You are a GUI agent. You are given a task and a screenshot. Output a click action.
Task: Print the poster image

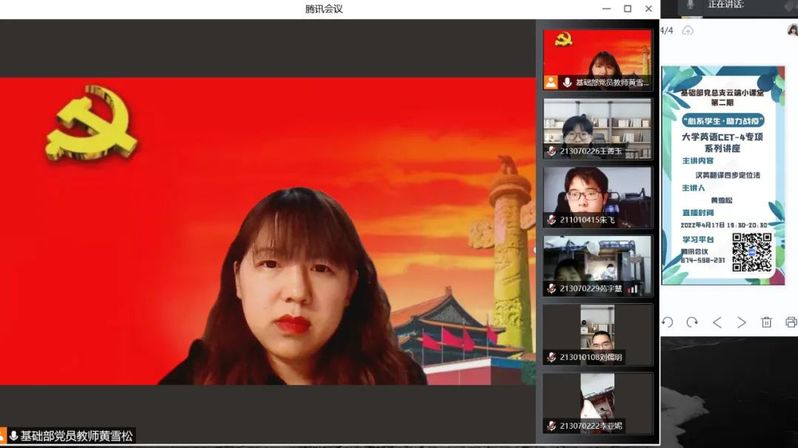point(791,322)
